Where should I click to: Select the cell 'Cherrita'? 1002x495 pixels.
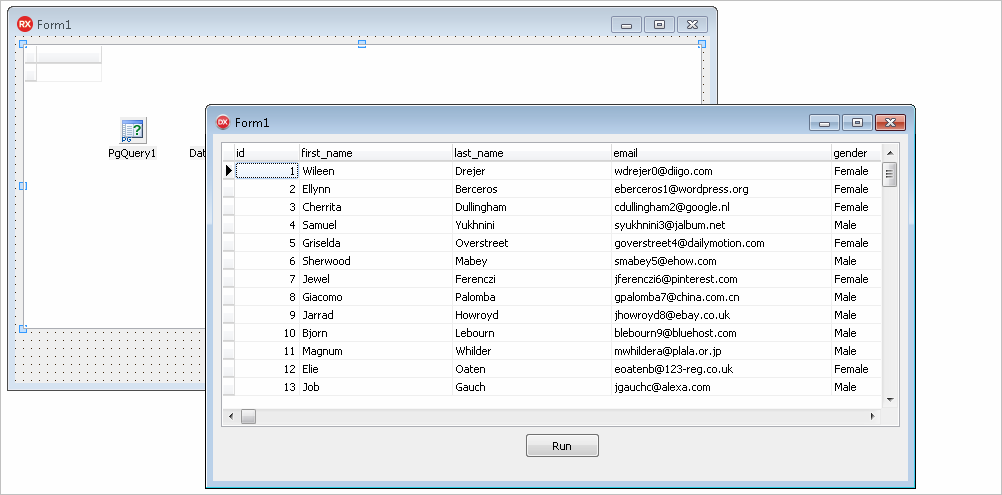point(376,207)
